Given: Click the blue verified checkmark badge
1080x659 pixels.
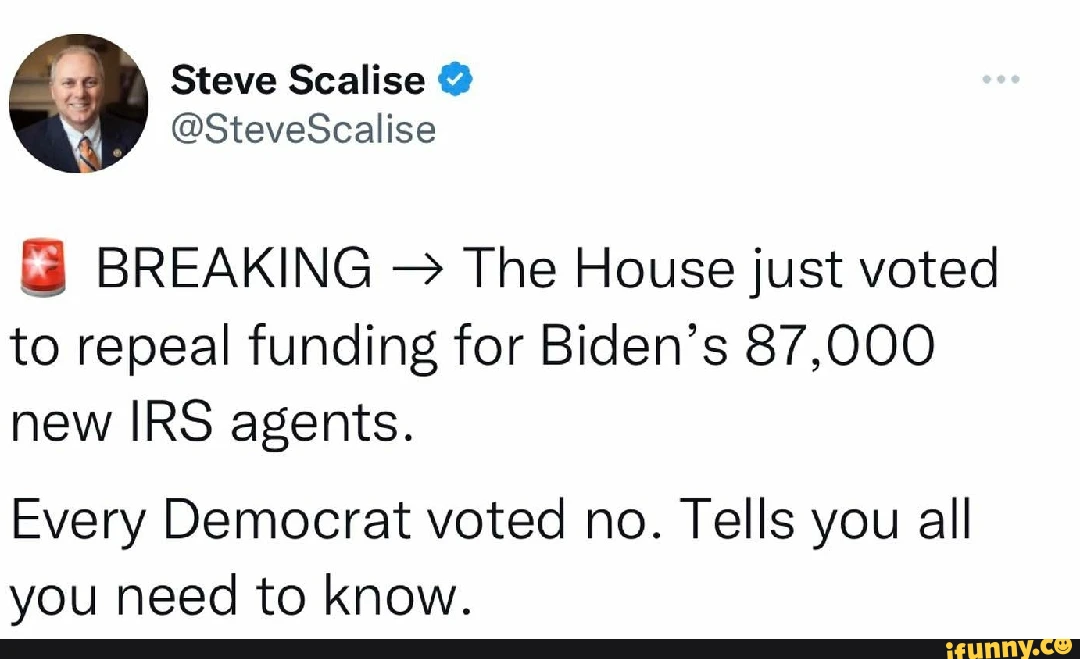Looking at the screenshot, I should click(x=455, y=79).
